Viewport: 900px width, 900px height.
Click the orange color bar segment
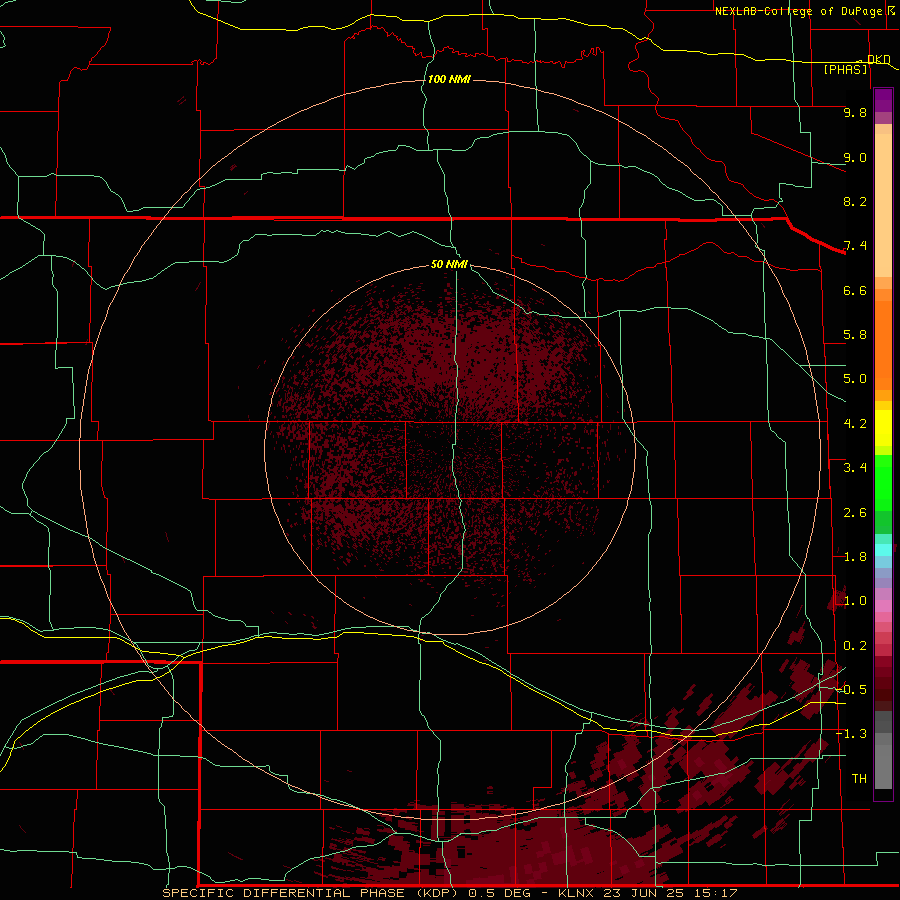click(x=883, y=345)
